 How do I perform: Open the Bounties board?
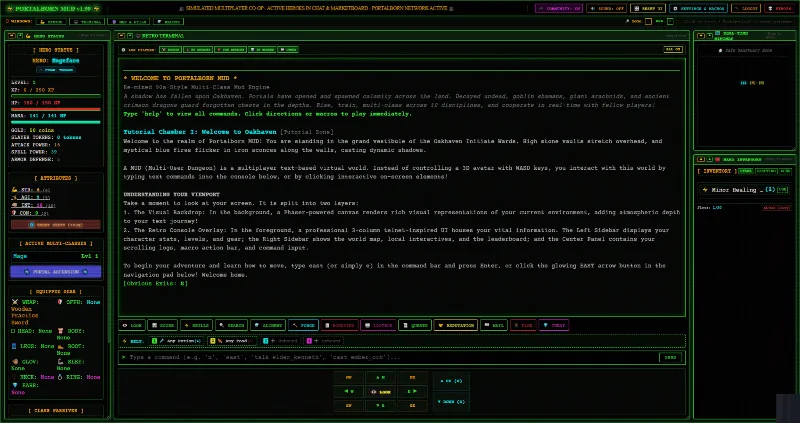339,325
